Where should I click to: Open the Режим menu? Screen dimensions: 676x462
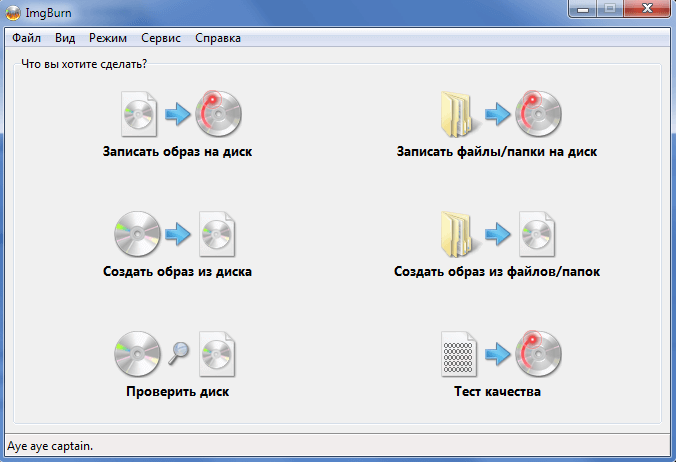pyautogui.click(x=108, y=38)
